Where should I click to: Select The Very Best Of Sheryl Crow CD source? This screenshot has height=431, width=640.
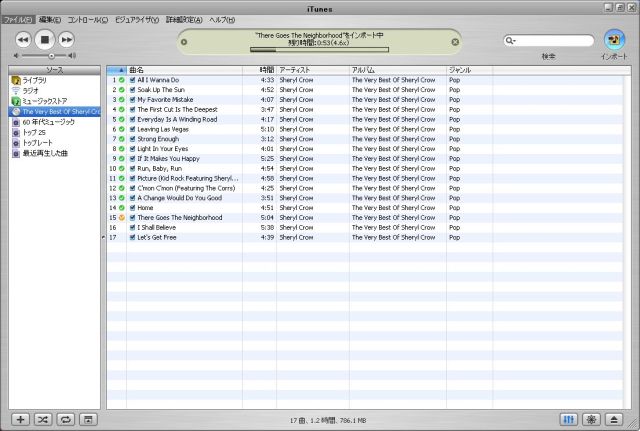pyautogui.click(x=54, y=111)
